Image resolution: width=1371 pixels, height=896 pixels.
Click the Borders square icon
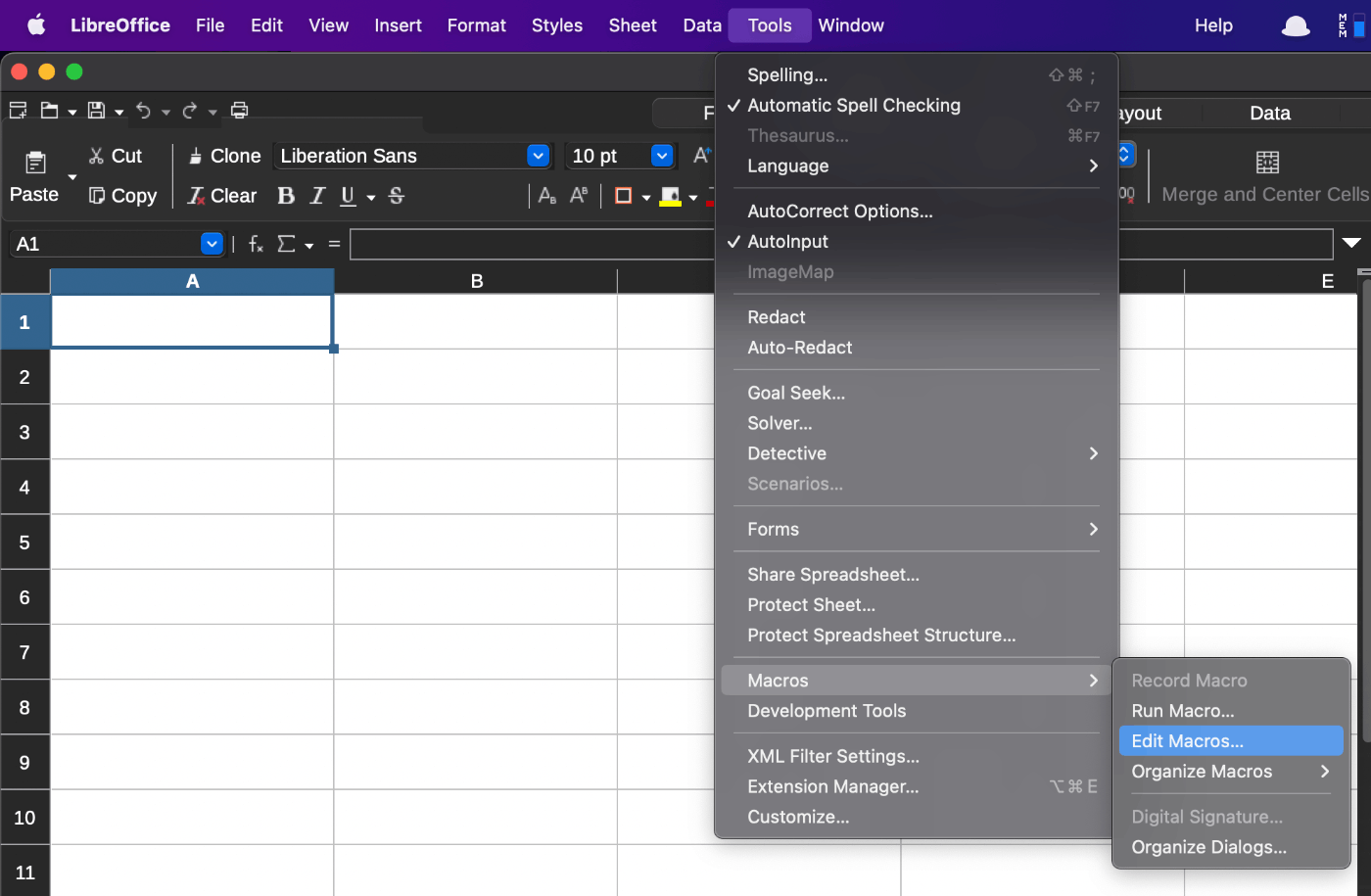(x=623, y=196)
